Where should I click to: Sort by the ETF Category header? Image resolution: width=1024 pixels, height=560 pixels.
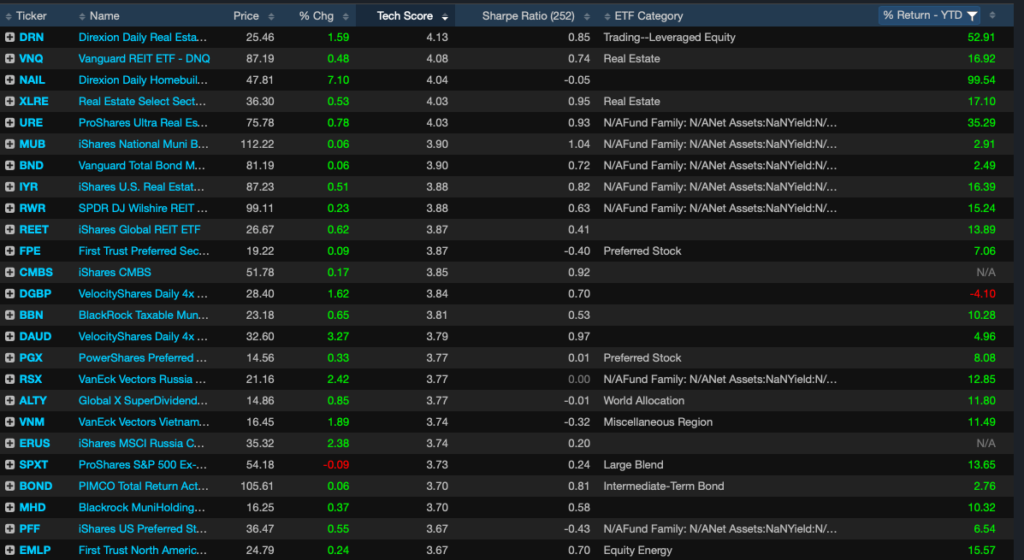(648, 16)
